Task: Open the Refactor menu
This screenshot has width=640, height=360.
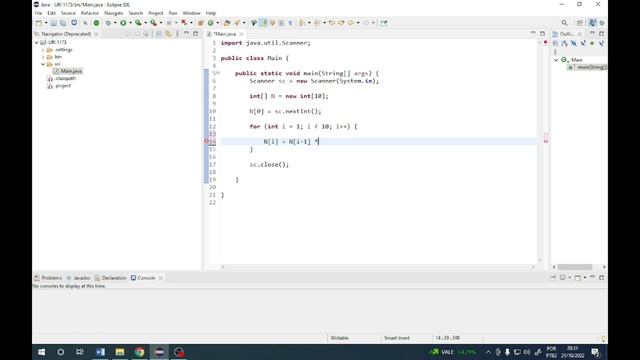Action: (x=90, y=13)
